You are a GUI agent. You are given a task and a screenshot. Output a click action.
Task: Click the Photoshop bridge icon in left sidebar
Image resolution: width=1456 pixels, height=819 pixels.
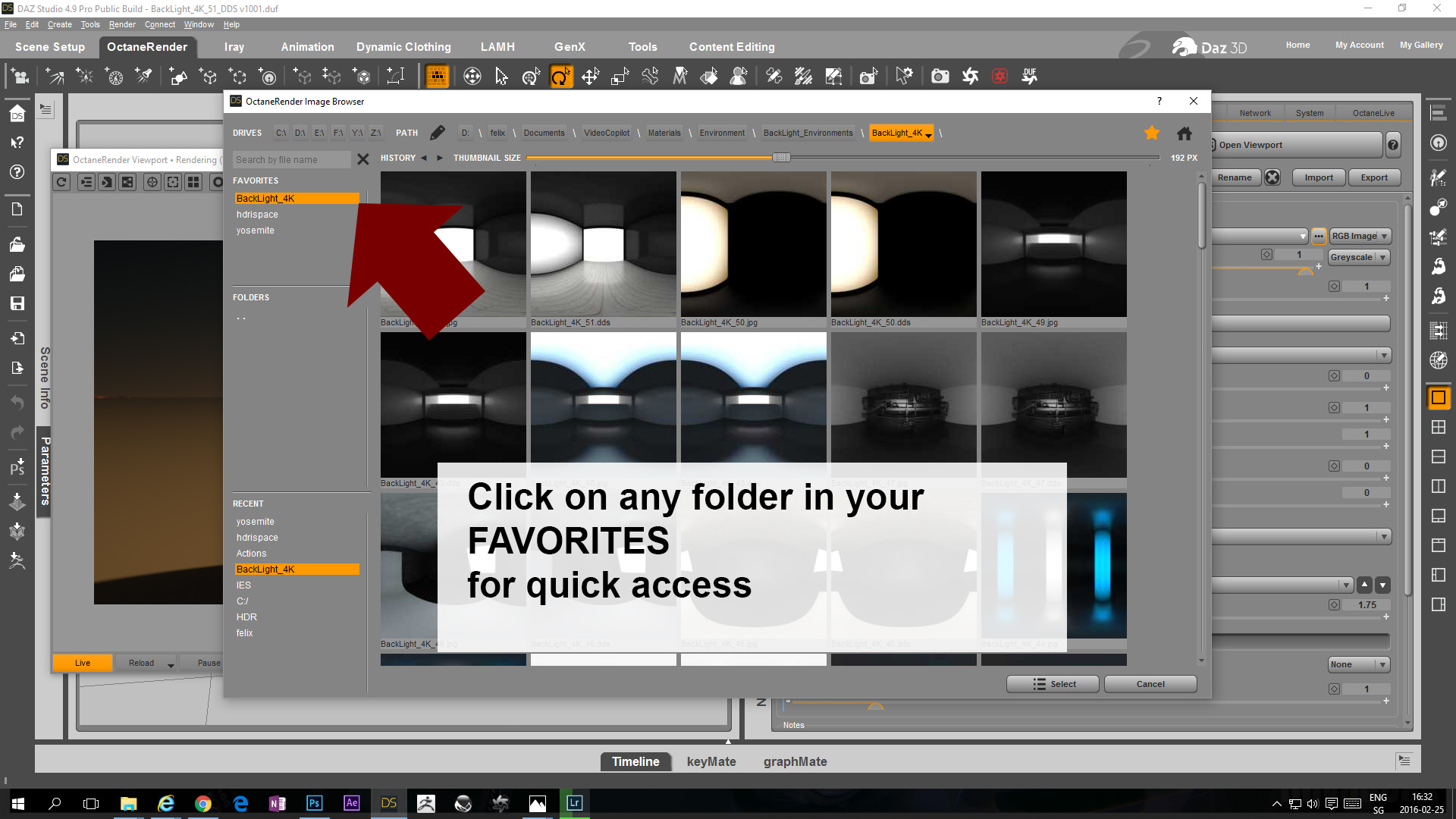pyautogui.click(x=17, y=468)
